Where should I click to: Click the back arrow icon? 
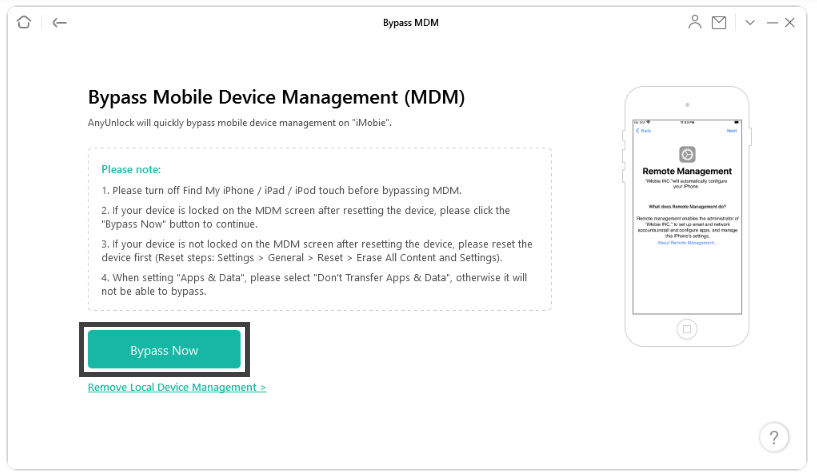[59, 22]
